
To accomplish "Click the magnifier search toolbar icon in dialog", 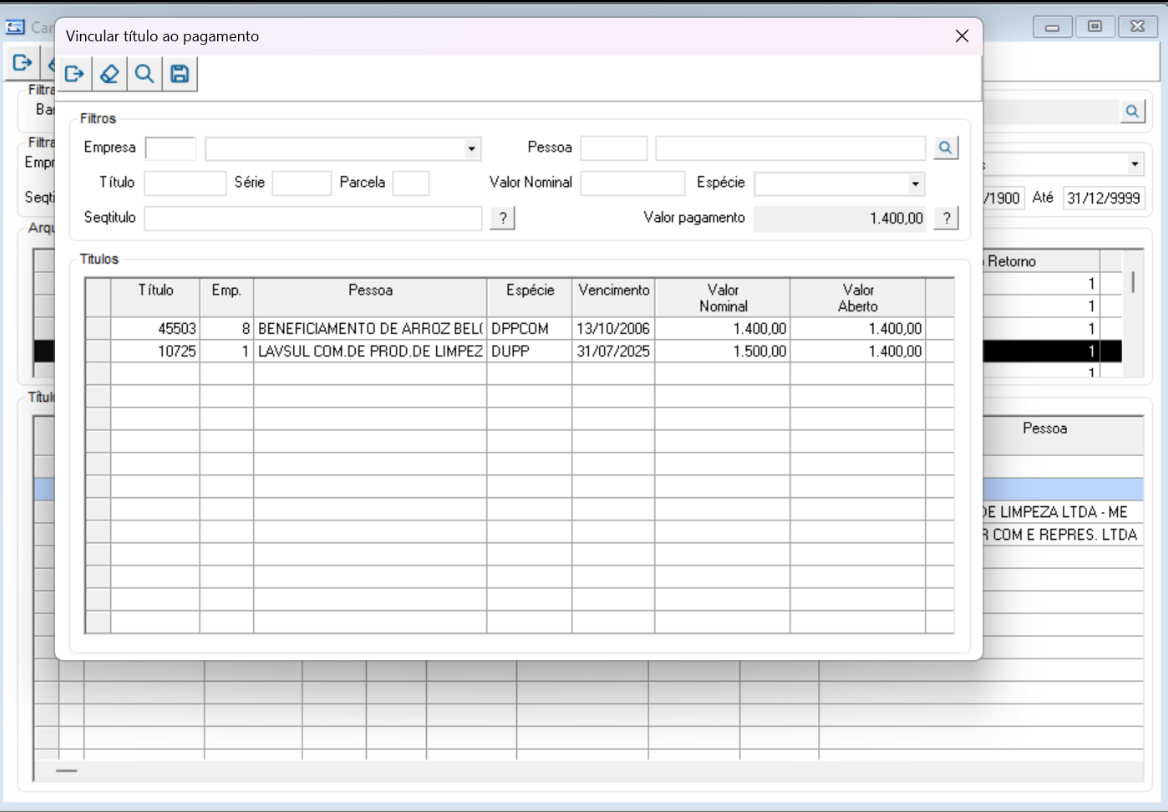I will tap(145, 74).
